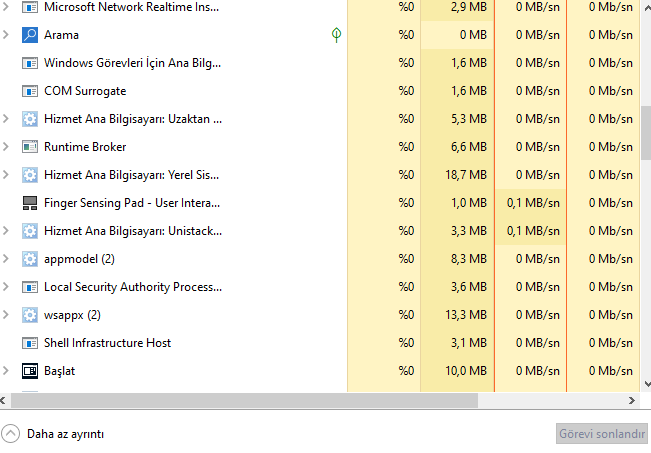Expand Hizmet Ana Bilgisayarı: Uzaktan row
This screenshot has width=651, height=453.
pos(6,119)
